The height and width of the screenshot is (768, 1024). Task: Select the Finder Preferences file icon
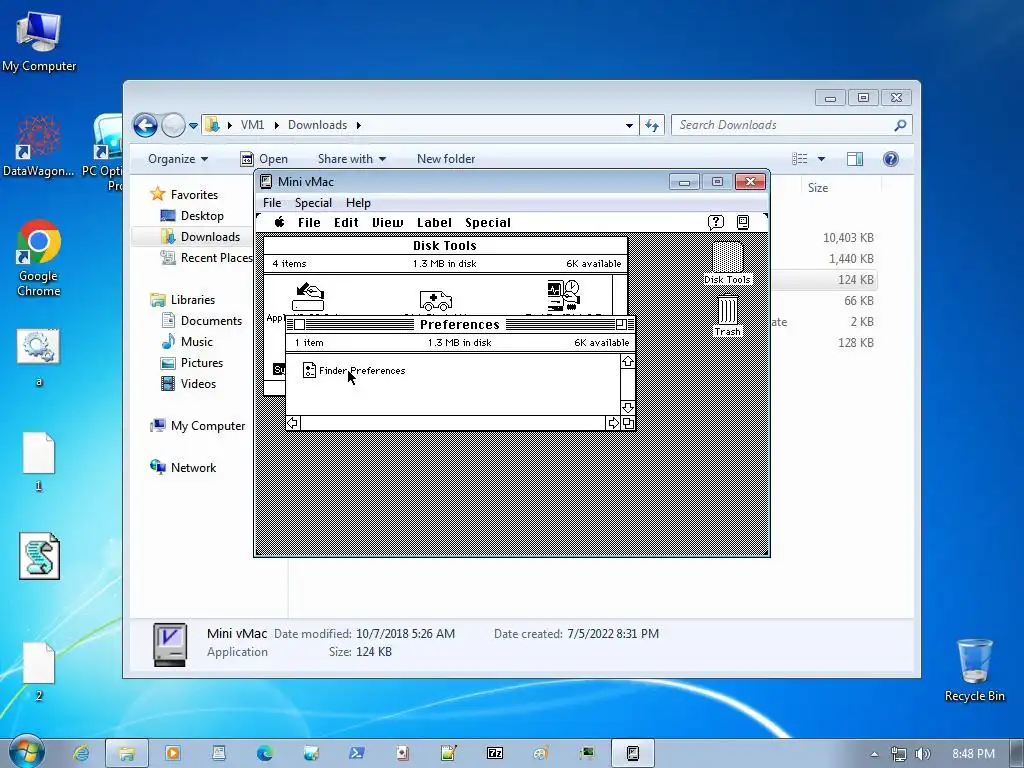pos(309,370)
